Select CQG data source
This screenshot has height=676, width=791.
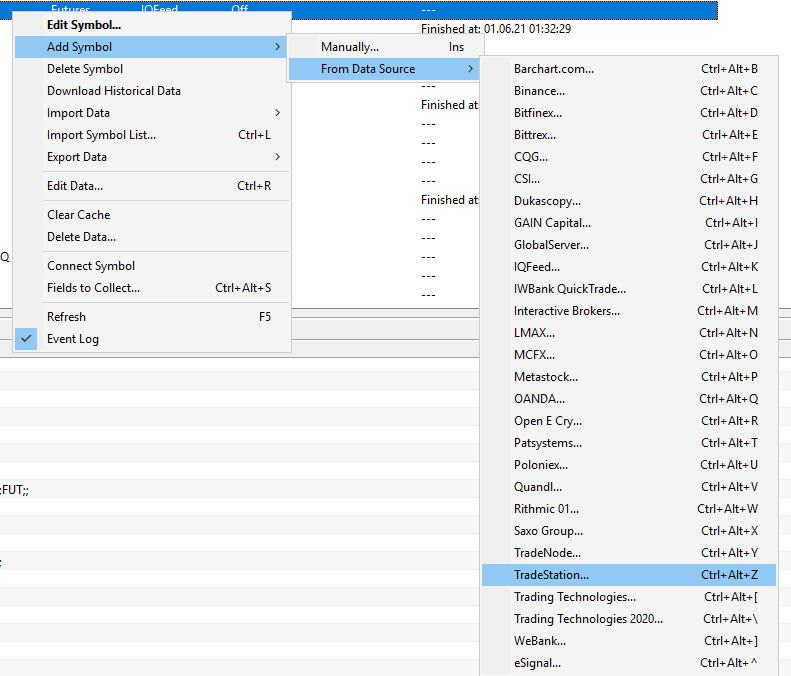[x=629, y=157]
